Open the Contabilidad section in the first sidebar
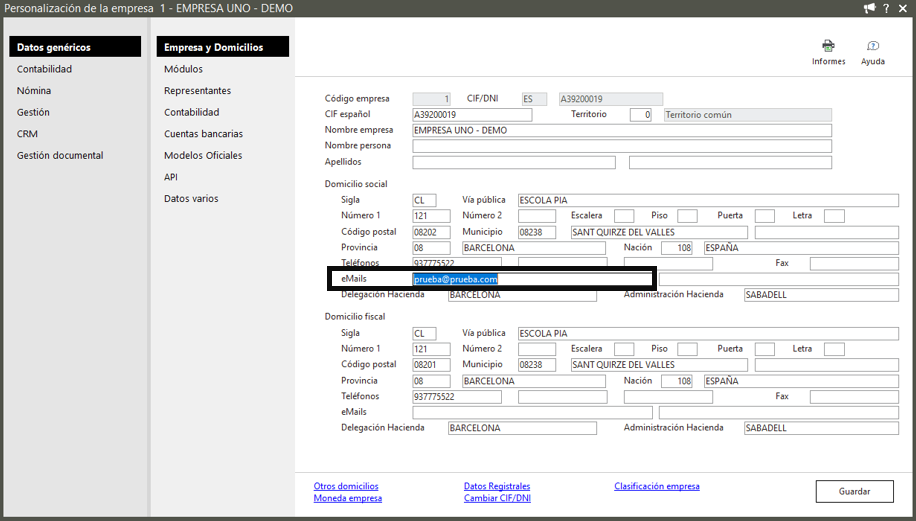The height and width of the screenshot is (521, 916). tap(44, 69)
